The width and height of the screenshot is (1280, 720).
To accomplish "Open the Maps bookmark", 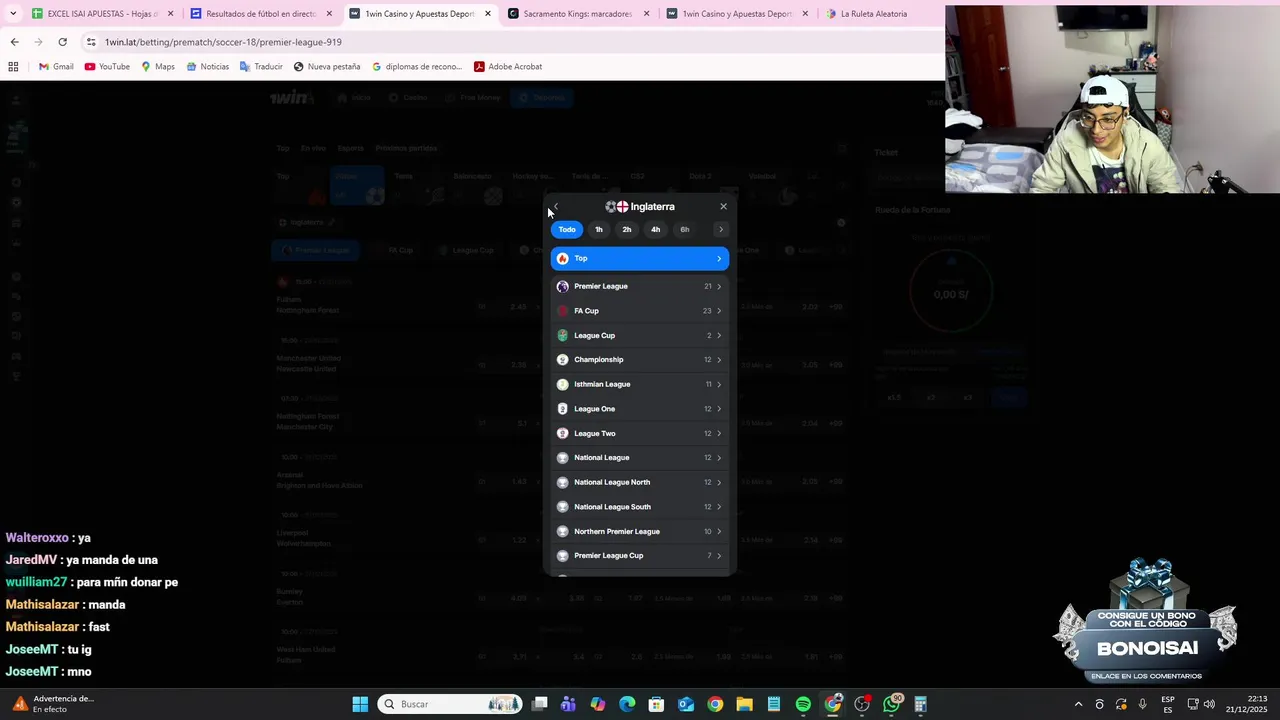I will 158,67.
